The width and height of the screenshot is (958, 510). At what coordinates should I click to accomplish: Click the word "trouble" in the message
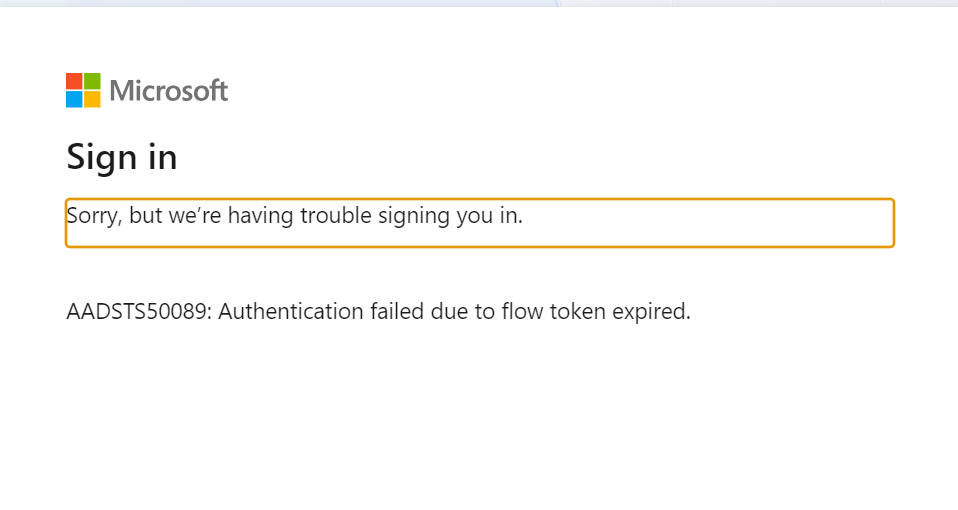point(336,215)
